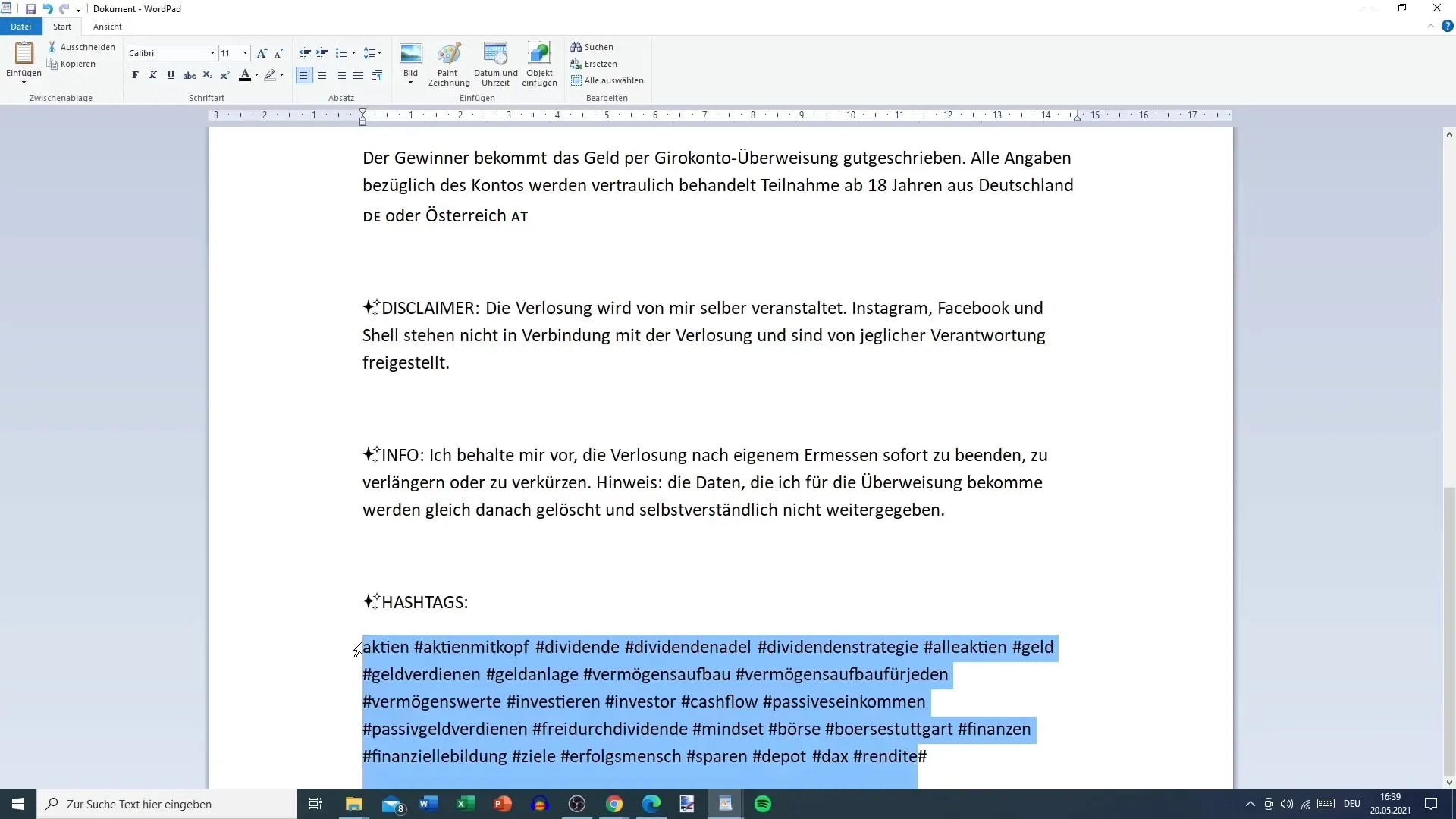Cut selection with Ausschneiden

pos(81,47)
